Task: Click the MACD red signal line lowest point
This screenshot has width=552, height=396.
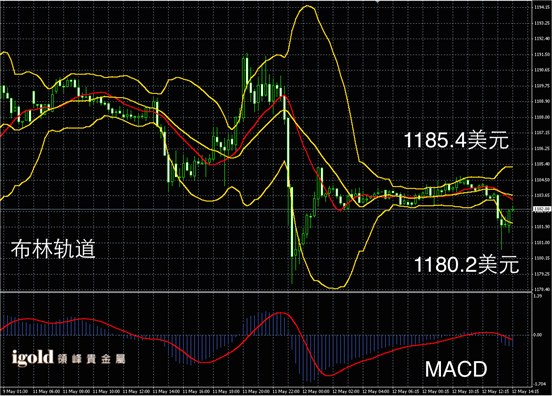Action: (x=328, y=376)
